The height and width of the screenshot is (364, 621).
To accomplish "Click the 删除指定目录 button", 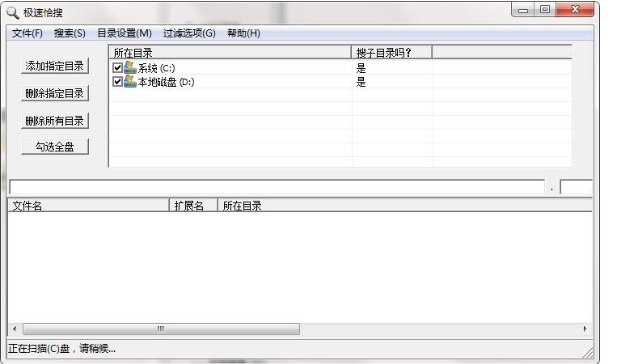I will coord(55,93).
